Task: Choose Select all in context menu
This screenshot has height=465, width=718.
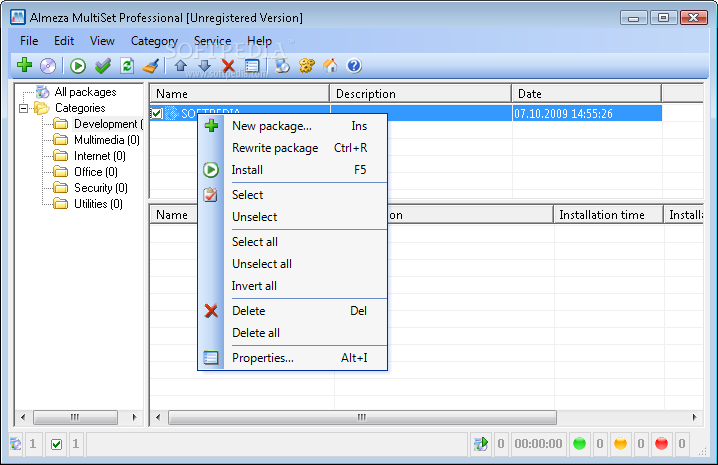Action: (293, 242)
